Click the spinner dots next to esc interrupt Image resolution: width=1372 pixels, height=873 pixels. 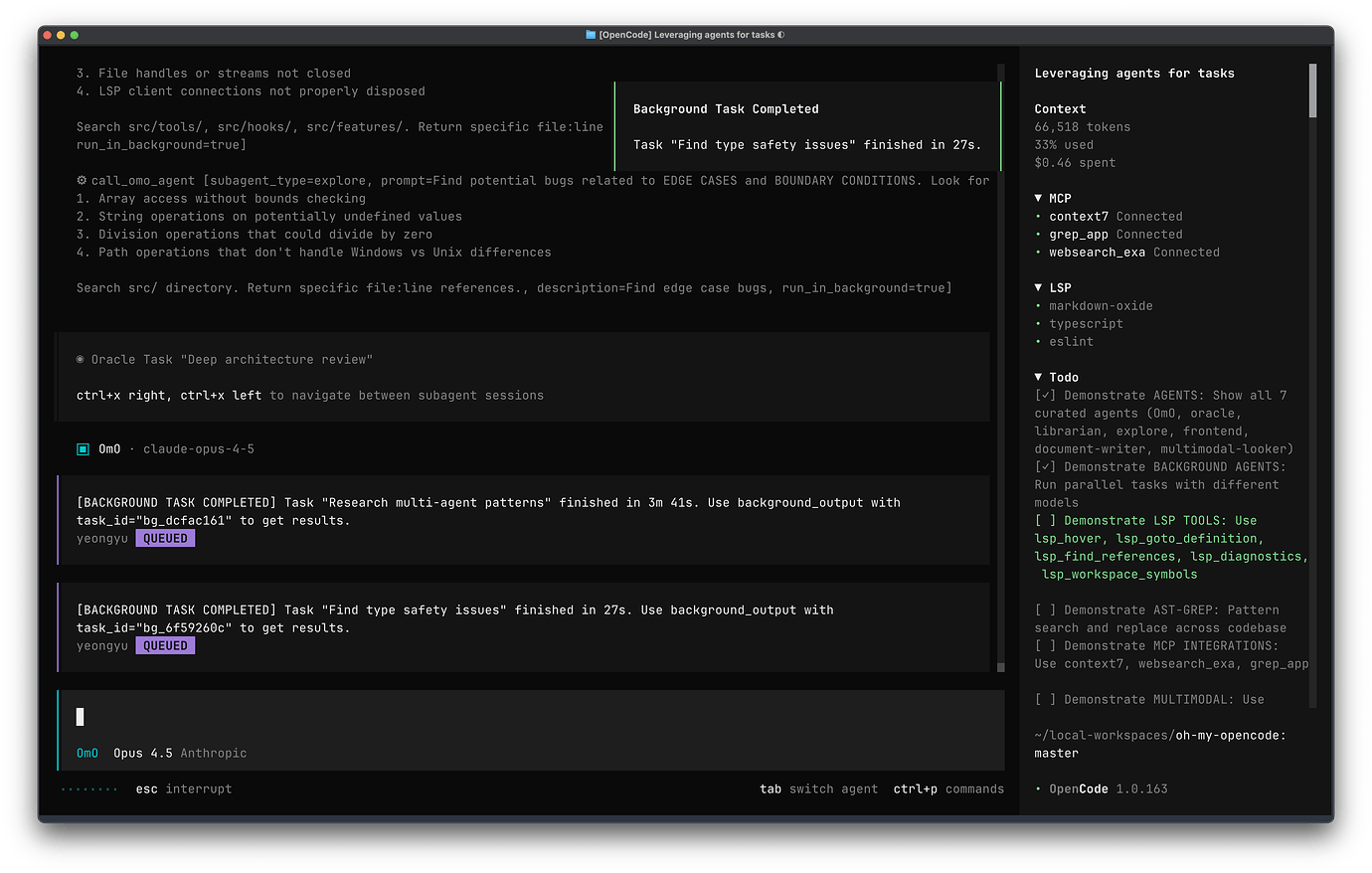(89, 789)
